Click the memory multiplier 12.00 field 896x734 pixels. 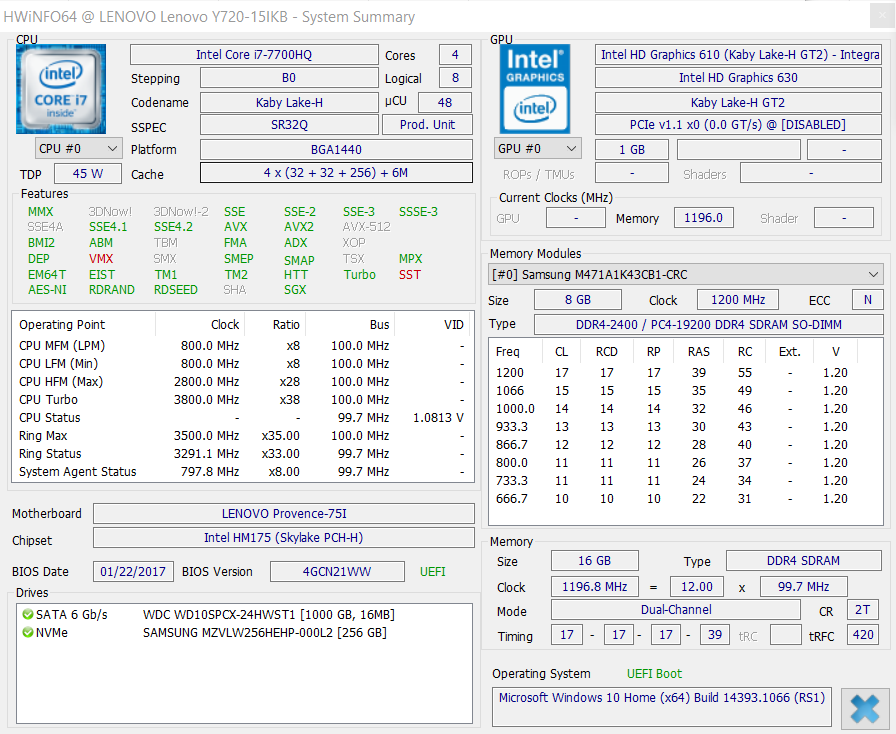[x=697, y=587]
